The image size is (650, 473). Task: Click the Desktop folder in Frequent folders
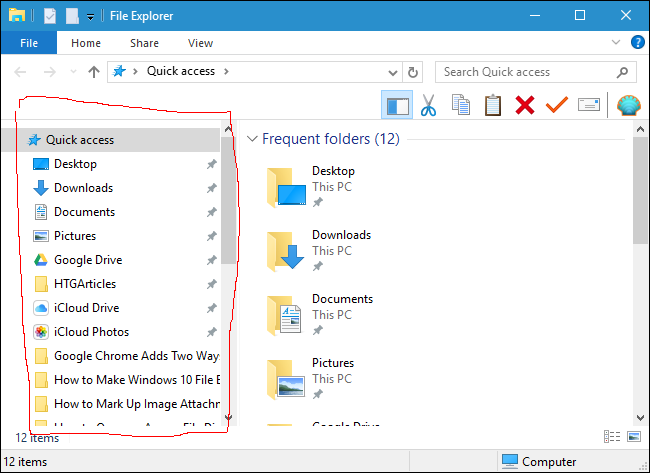(x=311, y=187)
